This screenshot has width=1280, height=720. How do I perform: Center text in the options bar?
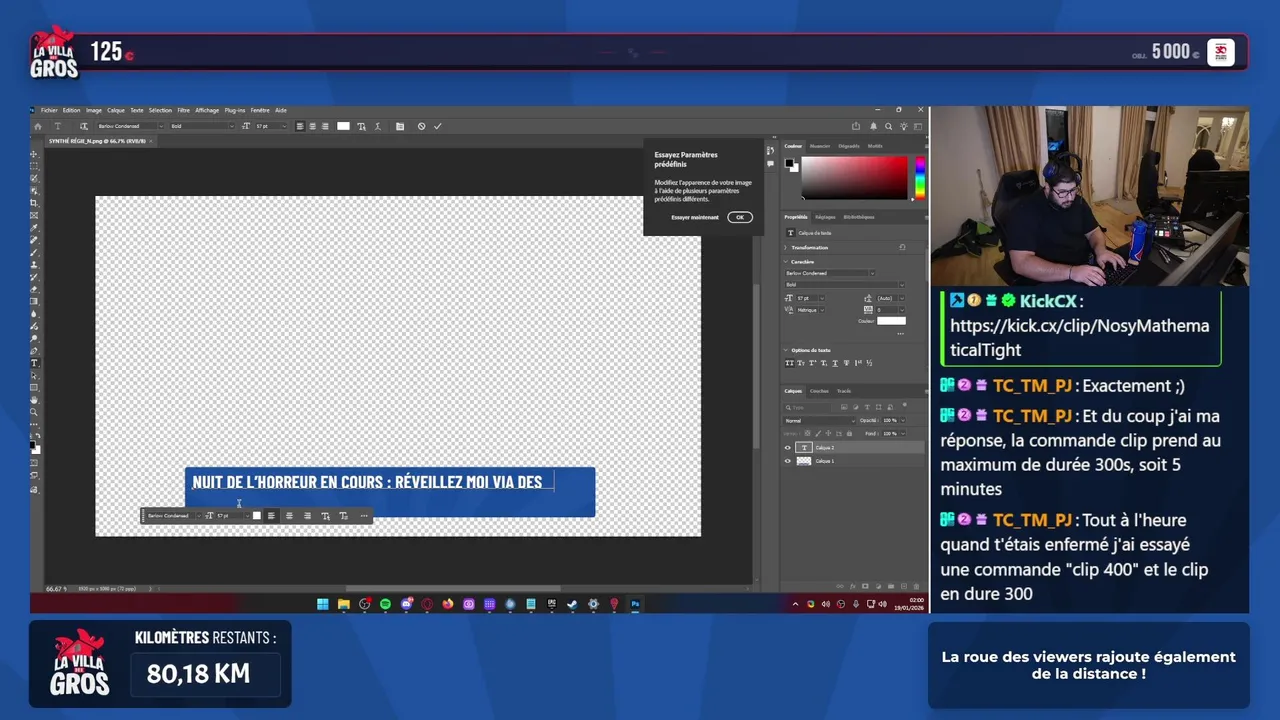click(312, 126)
